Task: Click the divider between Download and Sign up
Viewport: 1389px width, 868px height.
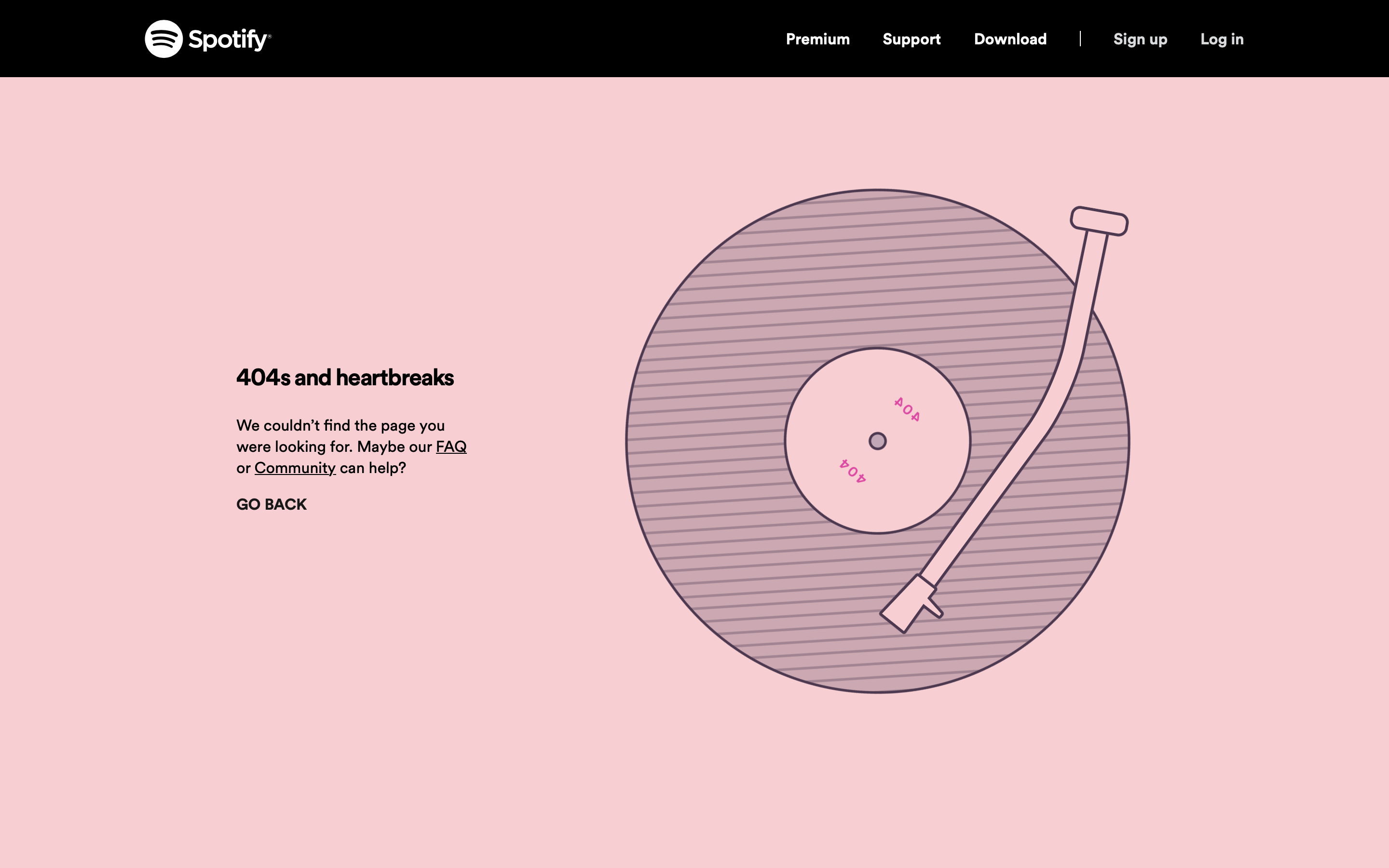Action: 1080,39
